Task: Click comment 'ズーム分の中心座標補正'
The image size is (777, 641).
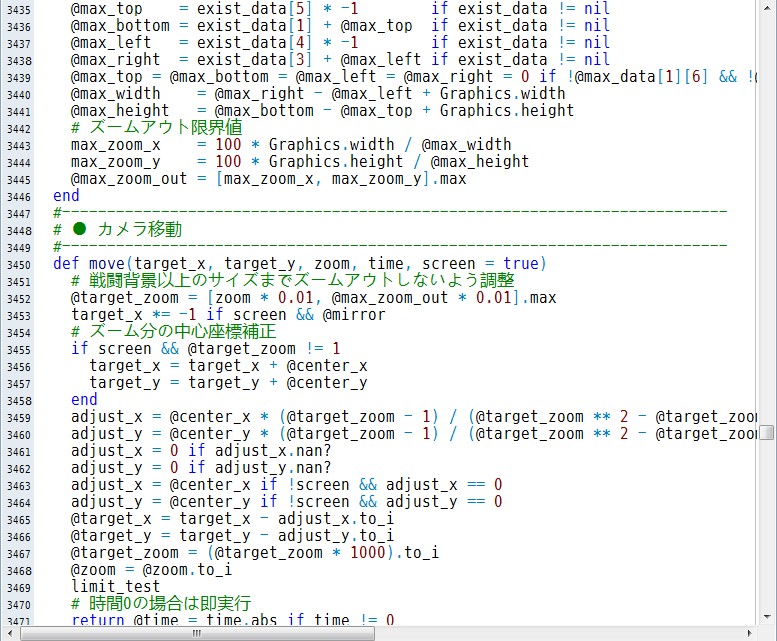Action: tap(182, 331)
